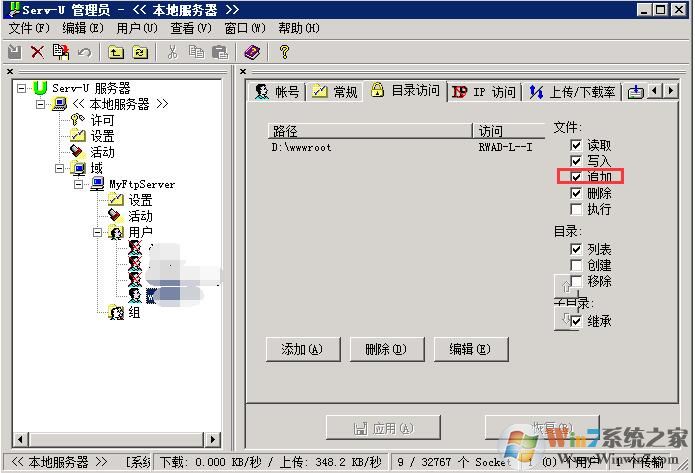Open the 查看(V) menu

tap(191, 28)
